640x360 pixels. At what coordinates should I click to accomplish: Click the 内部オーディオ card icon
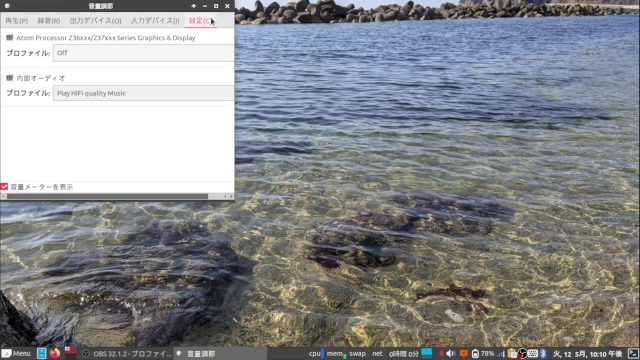pyautogui.click(x=10, y=78)
